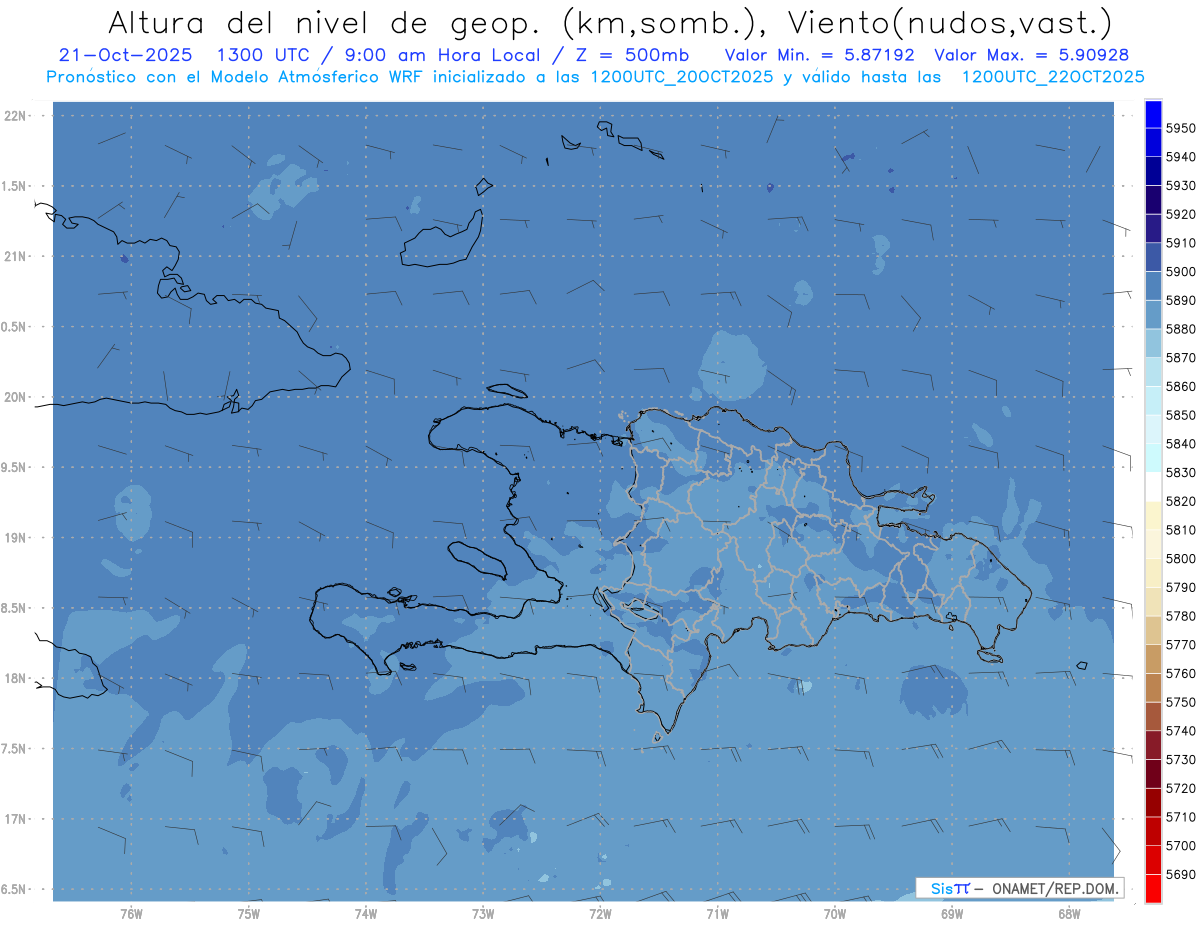Click the 72W longitude axis label
Screen dimensions: 1200x927
pyautogui.click(x=600, y=912)
